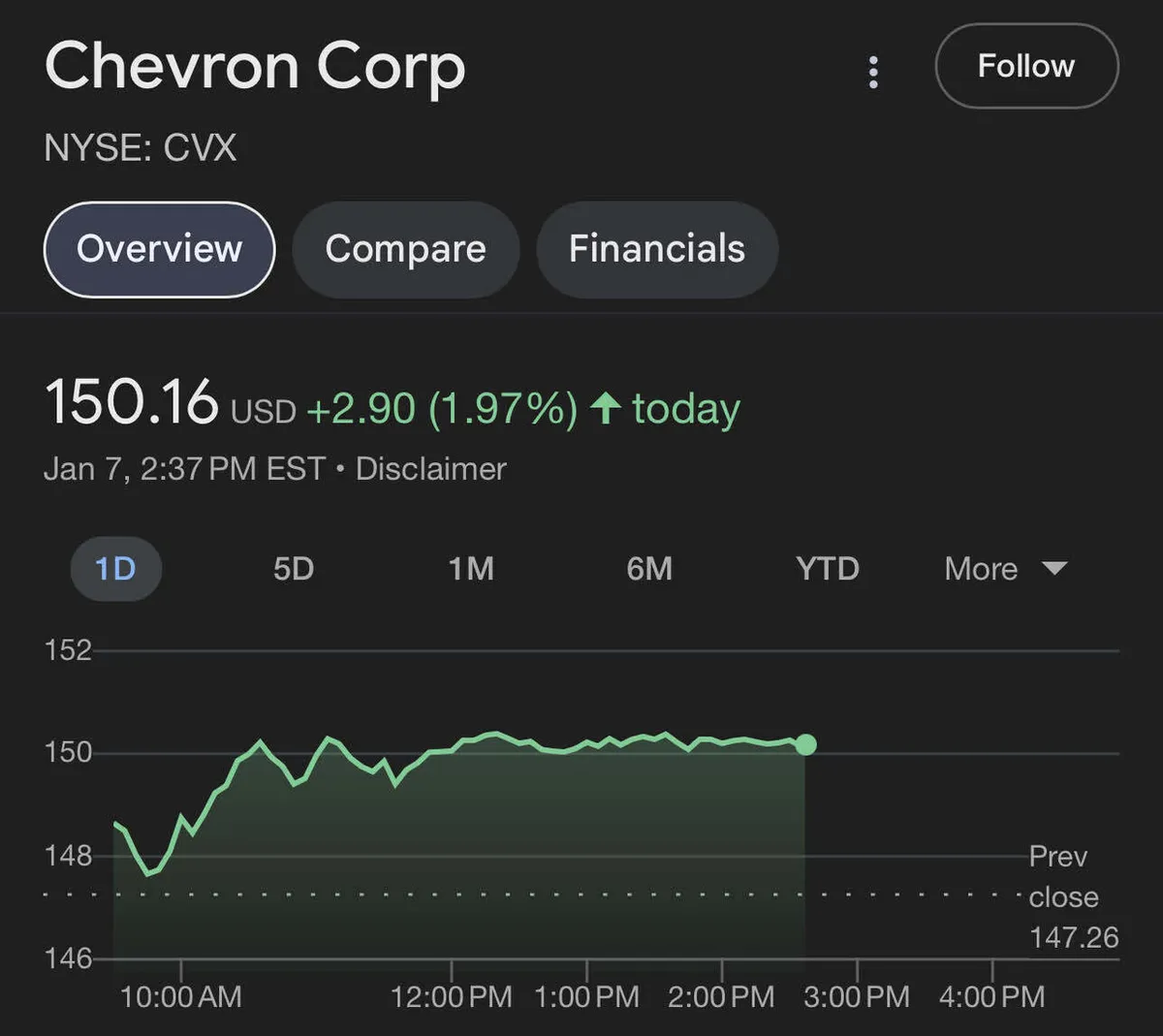Click the green current-price dot on chart

805,744
